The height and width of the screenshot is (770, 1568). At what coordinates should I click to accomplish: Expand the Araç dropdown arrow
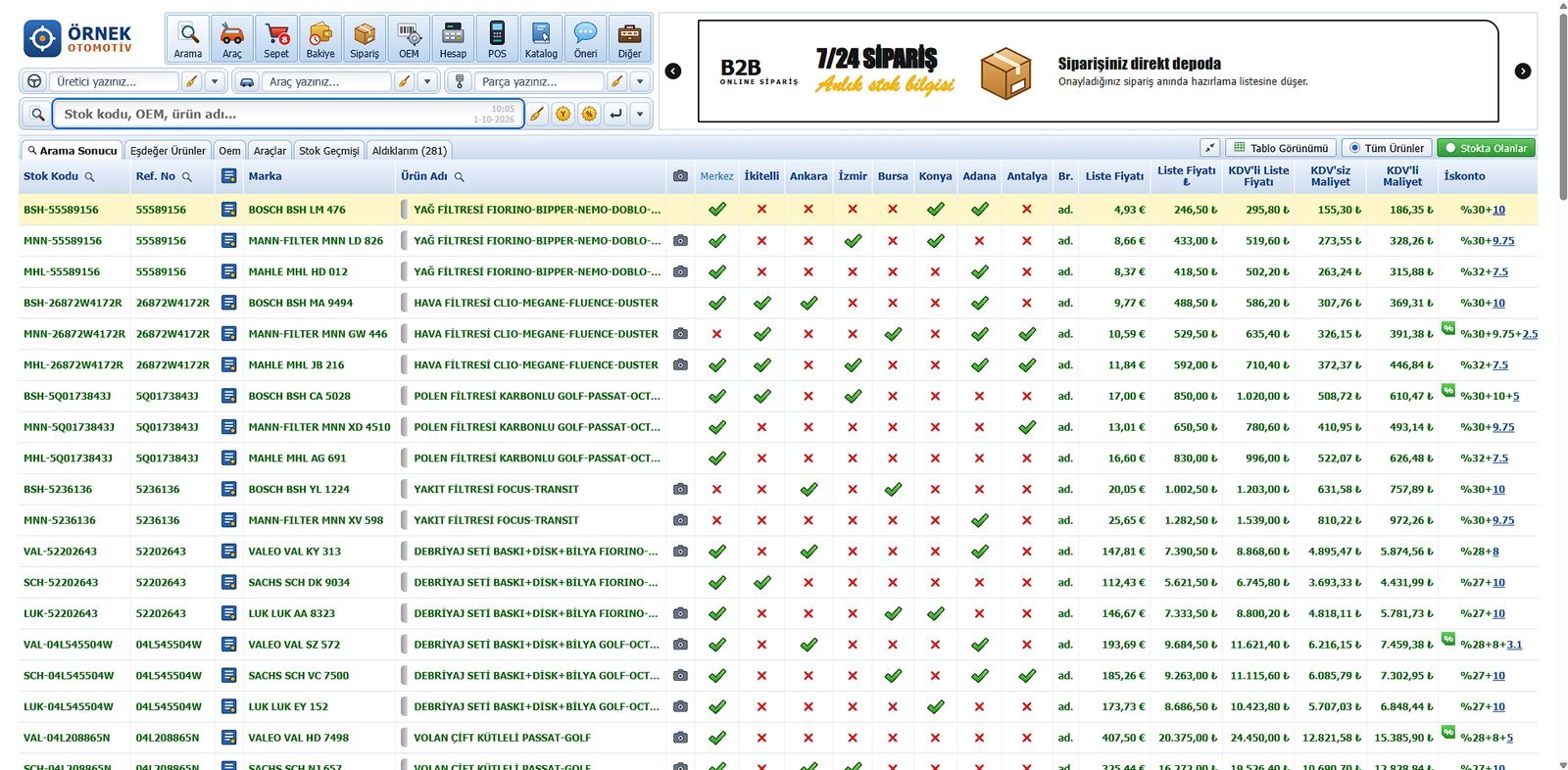[428, 81]
